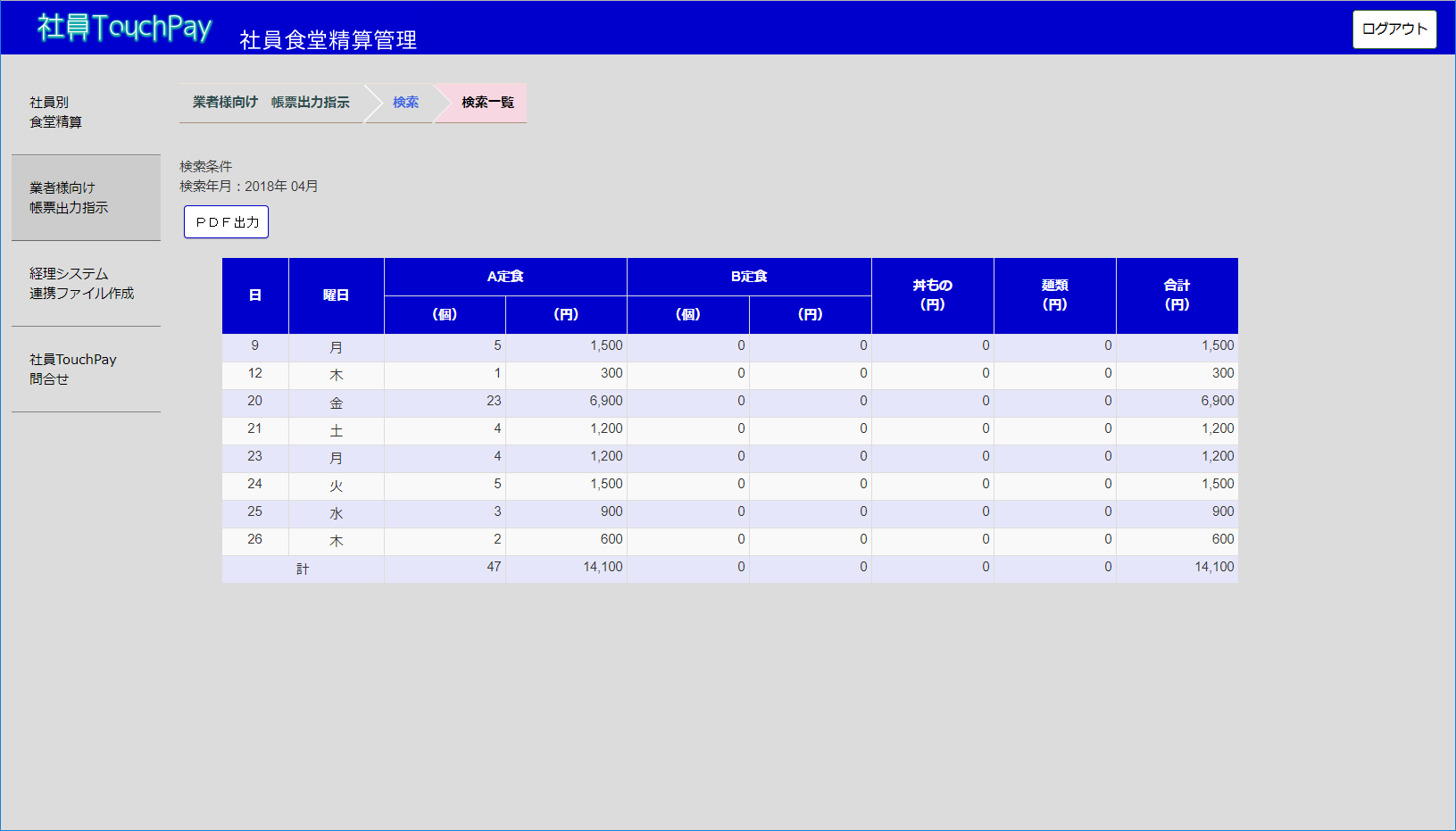Click the 900 total cell for day 25
This screenshot has height=831, width=1456.
click(1177, 513)
